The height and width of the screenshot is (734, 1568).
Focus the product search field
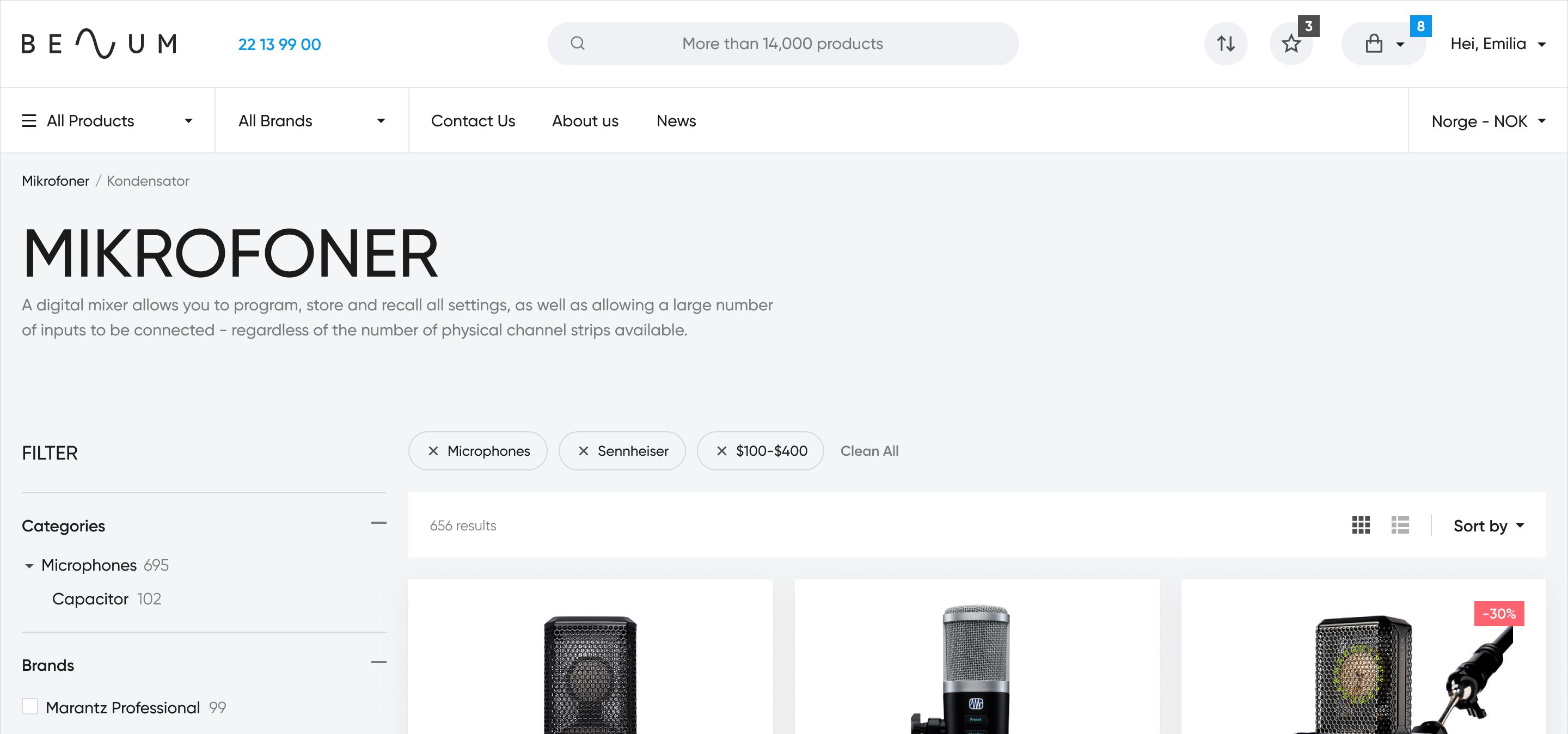(x=782, y=44)
